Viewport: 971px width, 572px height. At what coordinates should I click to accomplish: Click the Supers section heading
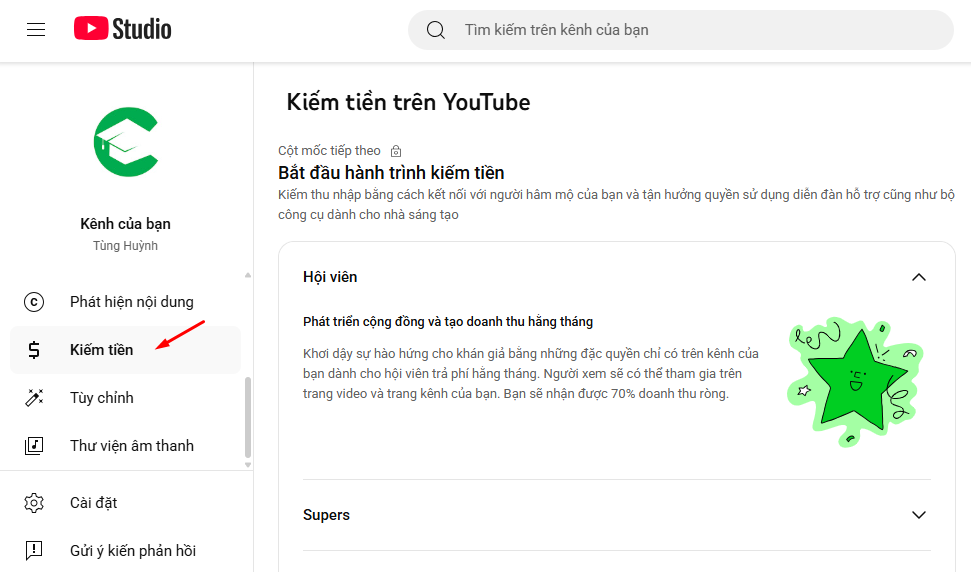(326, 515)
